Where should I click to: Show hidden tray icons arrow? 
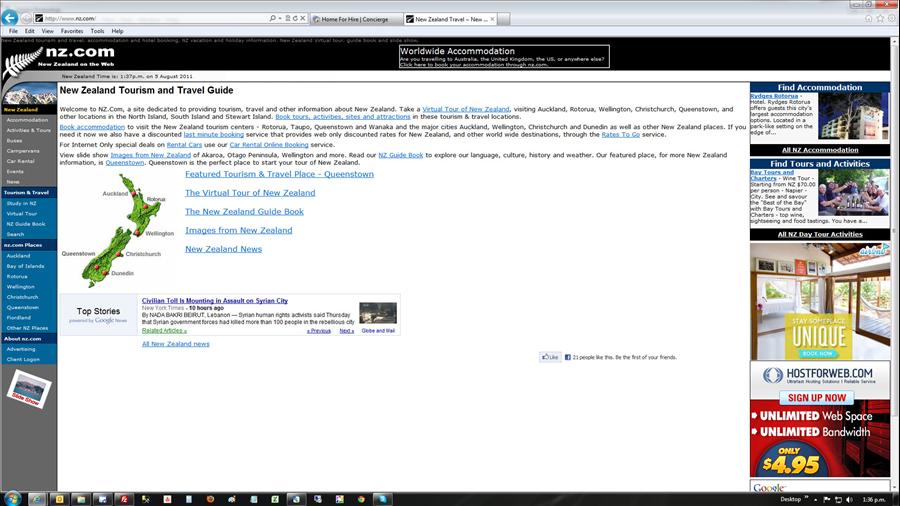[816, 500]
